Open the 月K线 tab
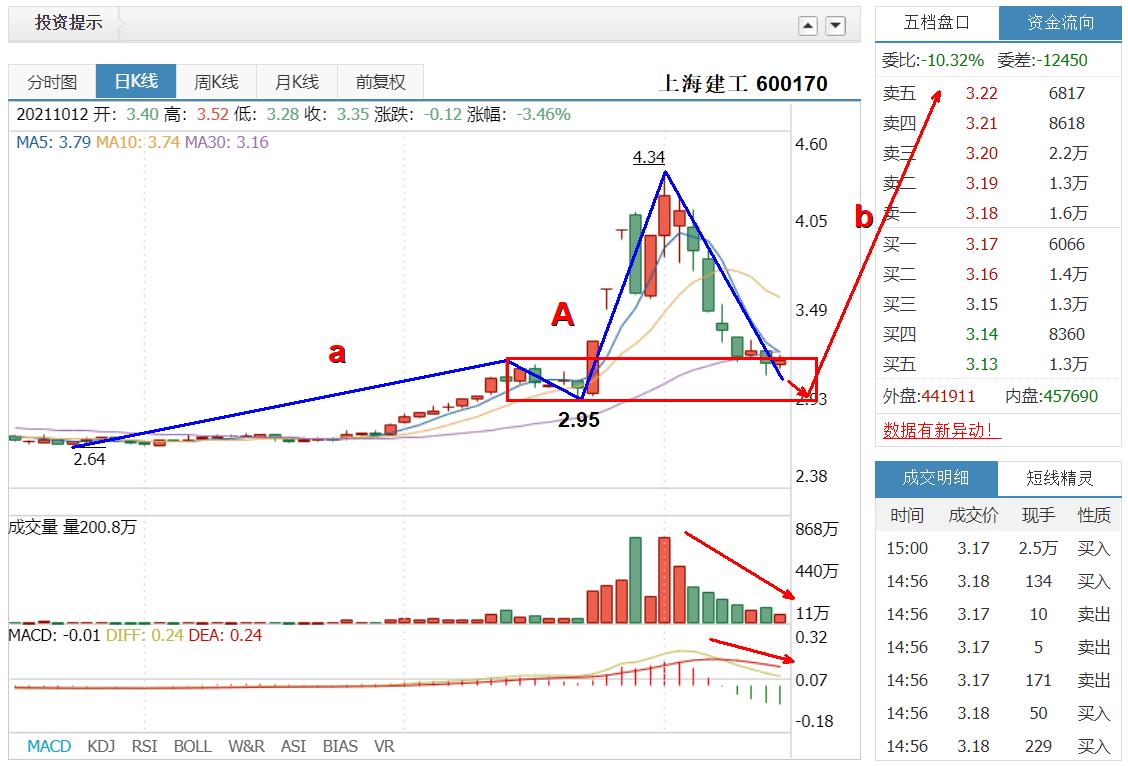 (296, 82)
